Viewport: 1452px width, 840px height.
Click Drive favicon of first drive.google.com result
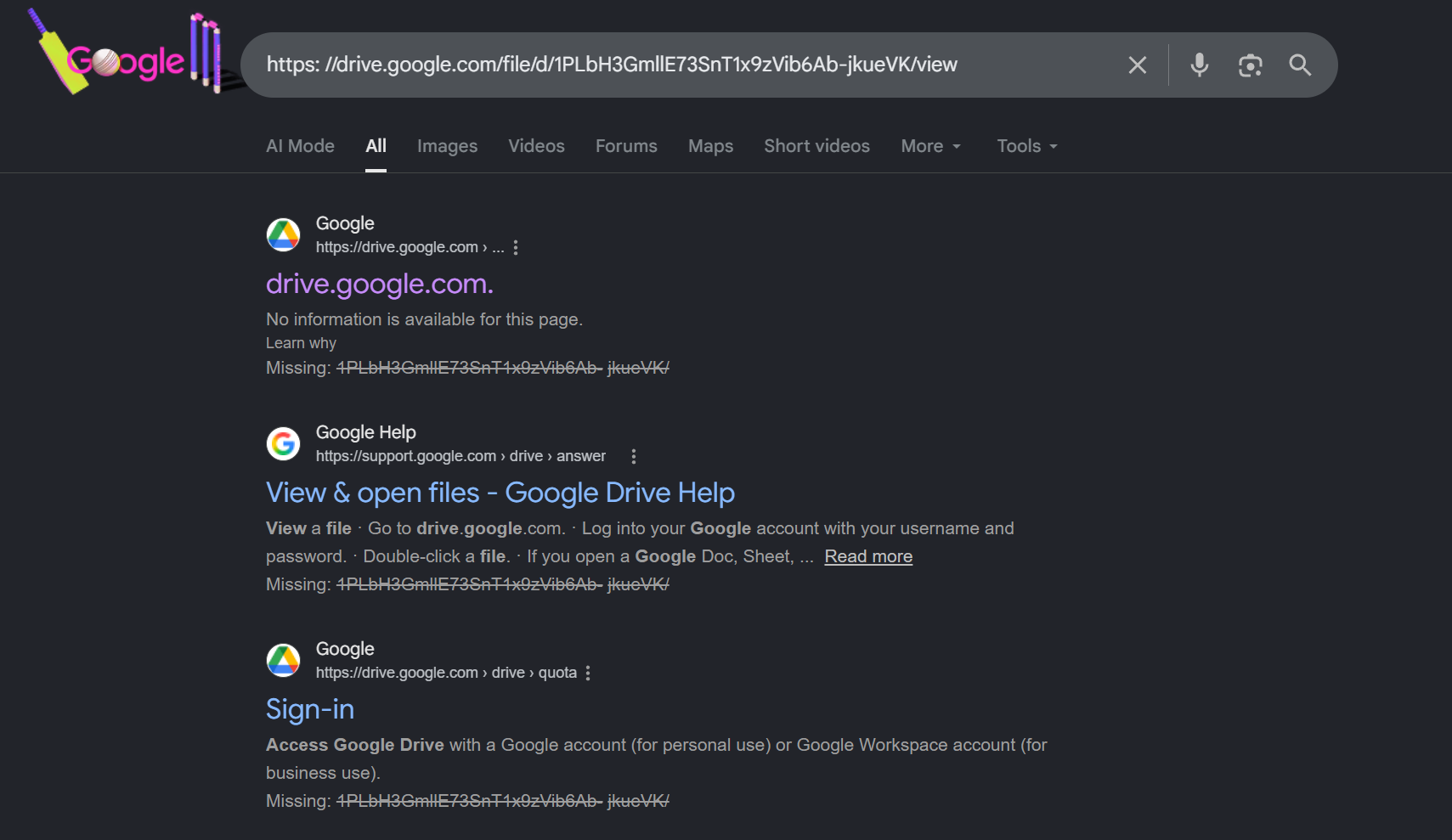click(284, 235)
